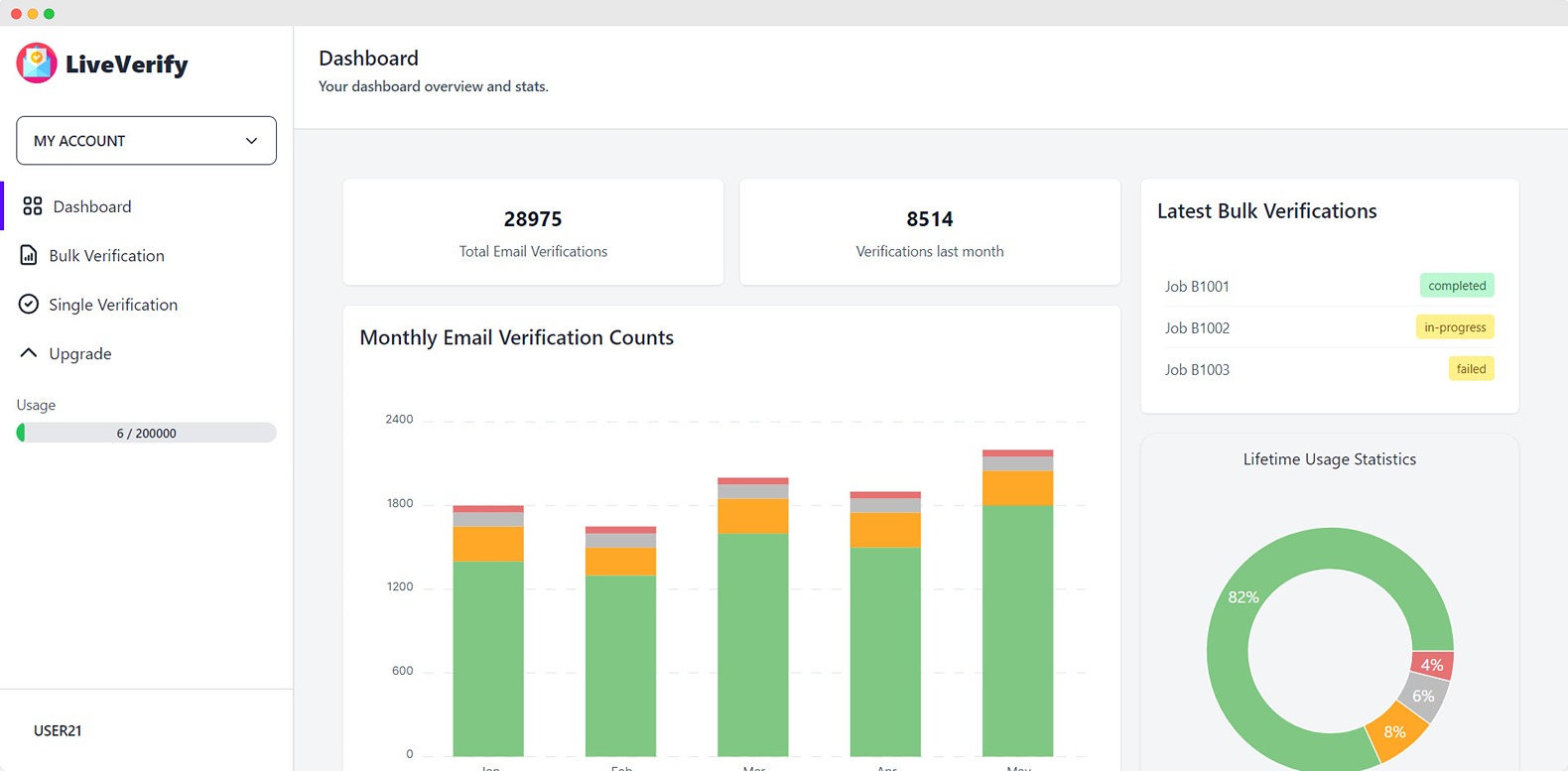The width and height of the screenshot is (1568, 771).
Task: Click the in-progress badge for Job B1002
Action: coord(1454,327)
